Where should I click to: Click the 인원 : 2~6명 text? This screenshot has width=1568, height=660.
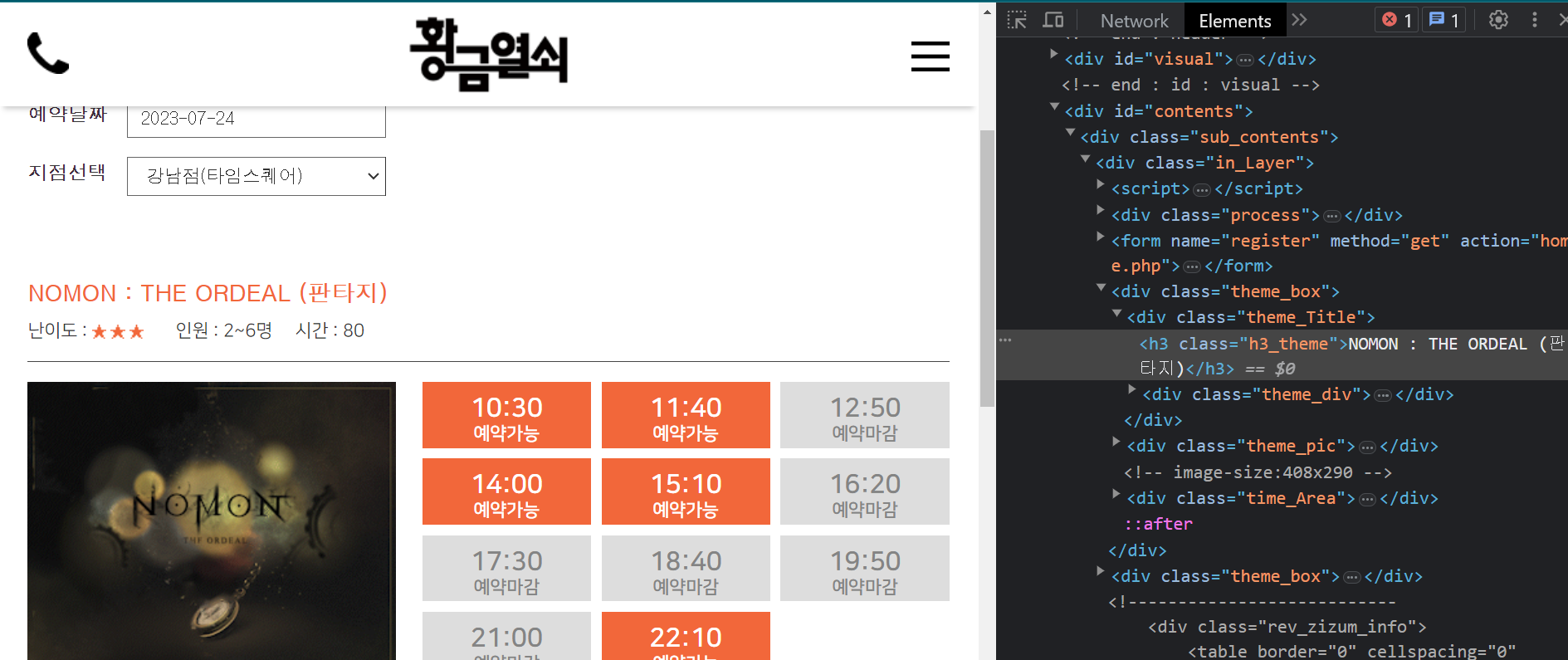click(224, 330)
